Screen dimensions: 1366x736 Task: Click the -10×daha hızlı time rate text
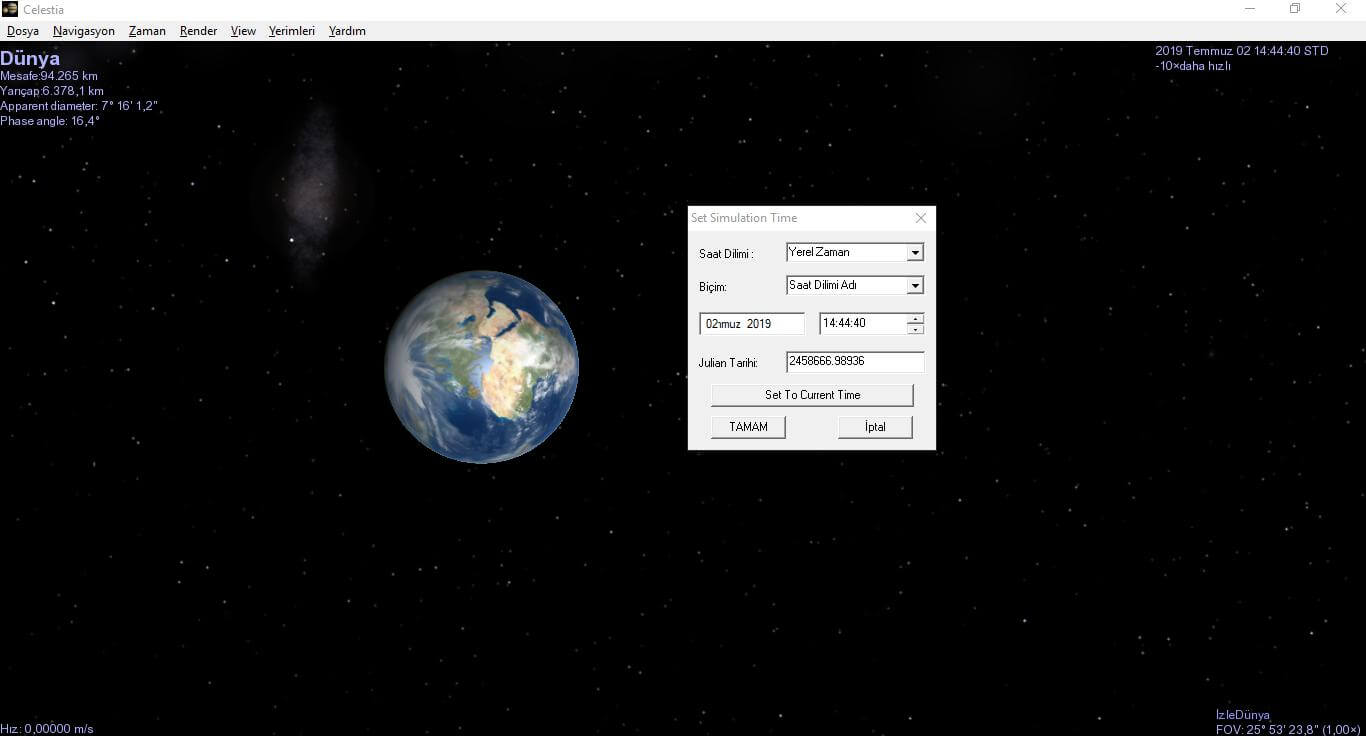click(1193, 66)
